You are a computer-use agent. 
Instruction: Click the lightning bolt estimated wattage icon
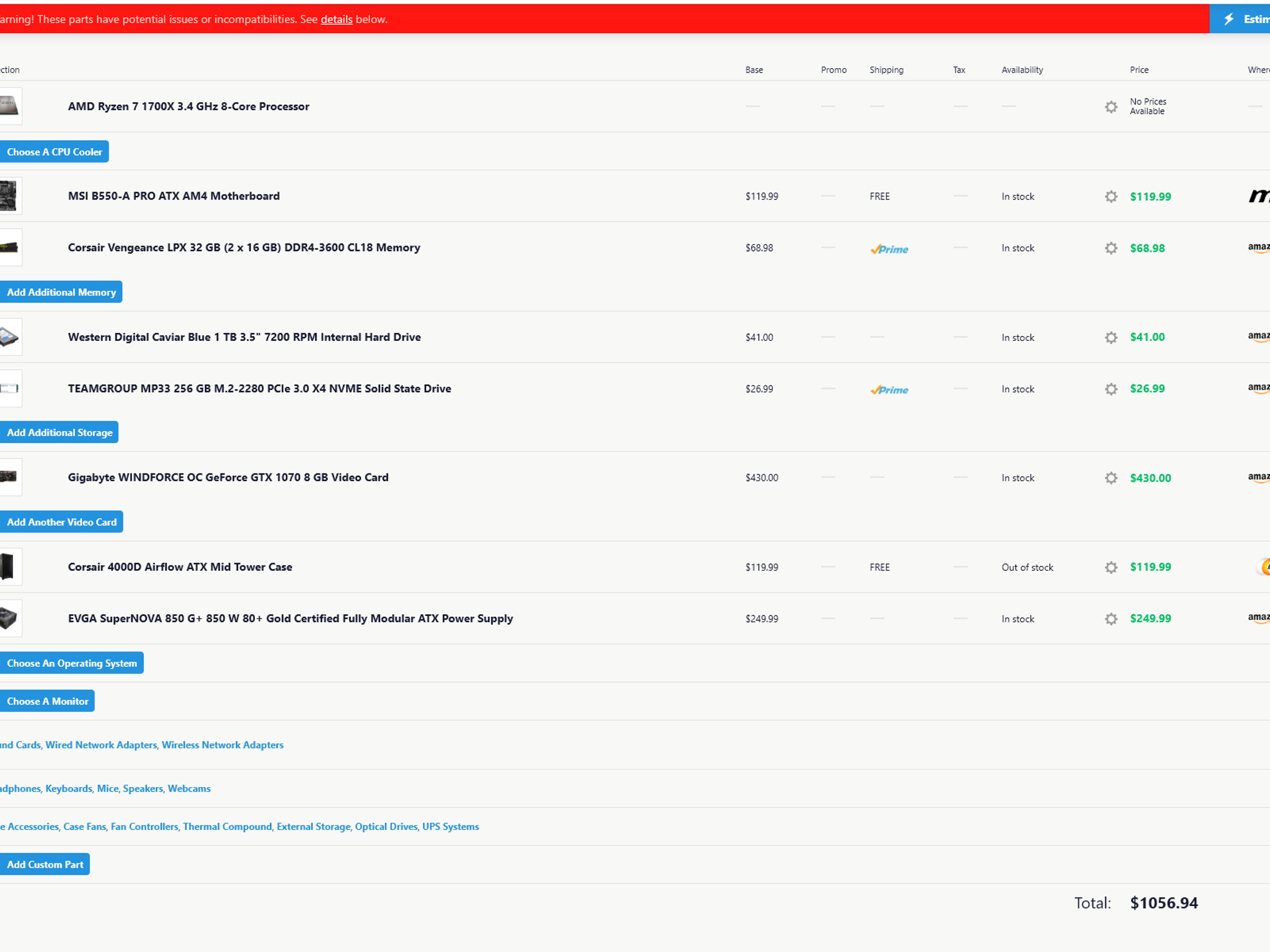tap(1228, 19)
